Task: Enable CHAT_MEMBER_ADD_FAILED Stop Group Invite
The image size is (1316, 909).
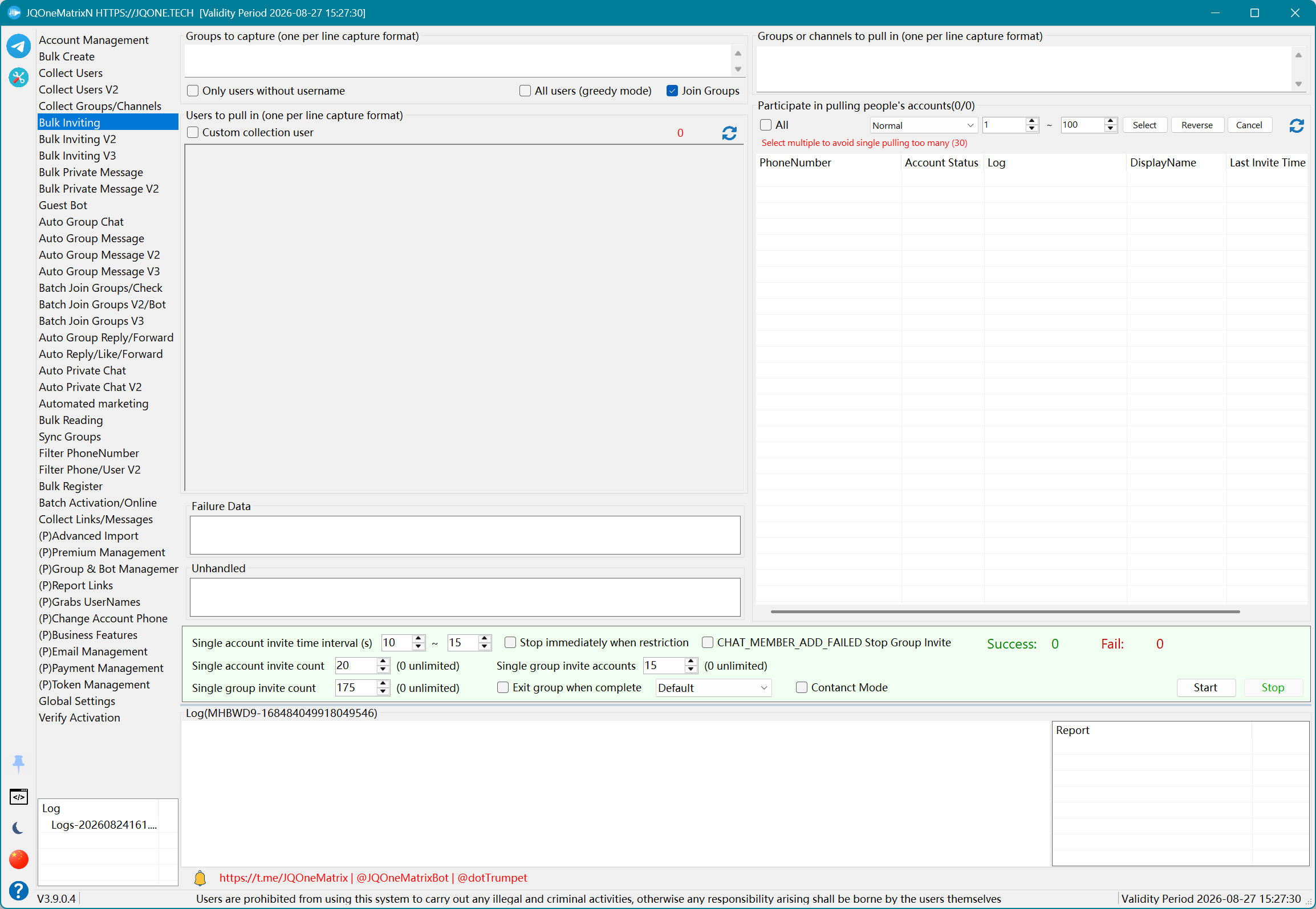Action: click(708, 642)
